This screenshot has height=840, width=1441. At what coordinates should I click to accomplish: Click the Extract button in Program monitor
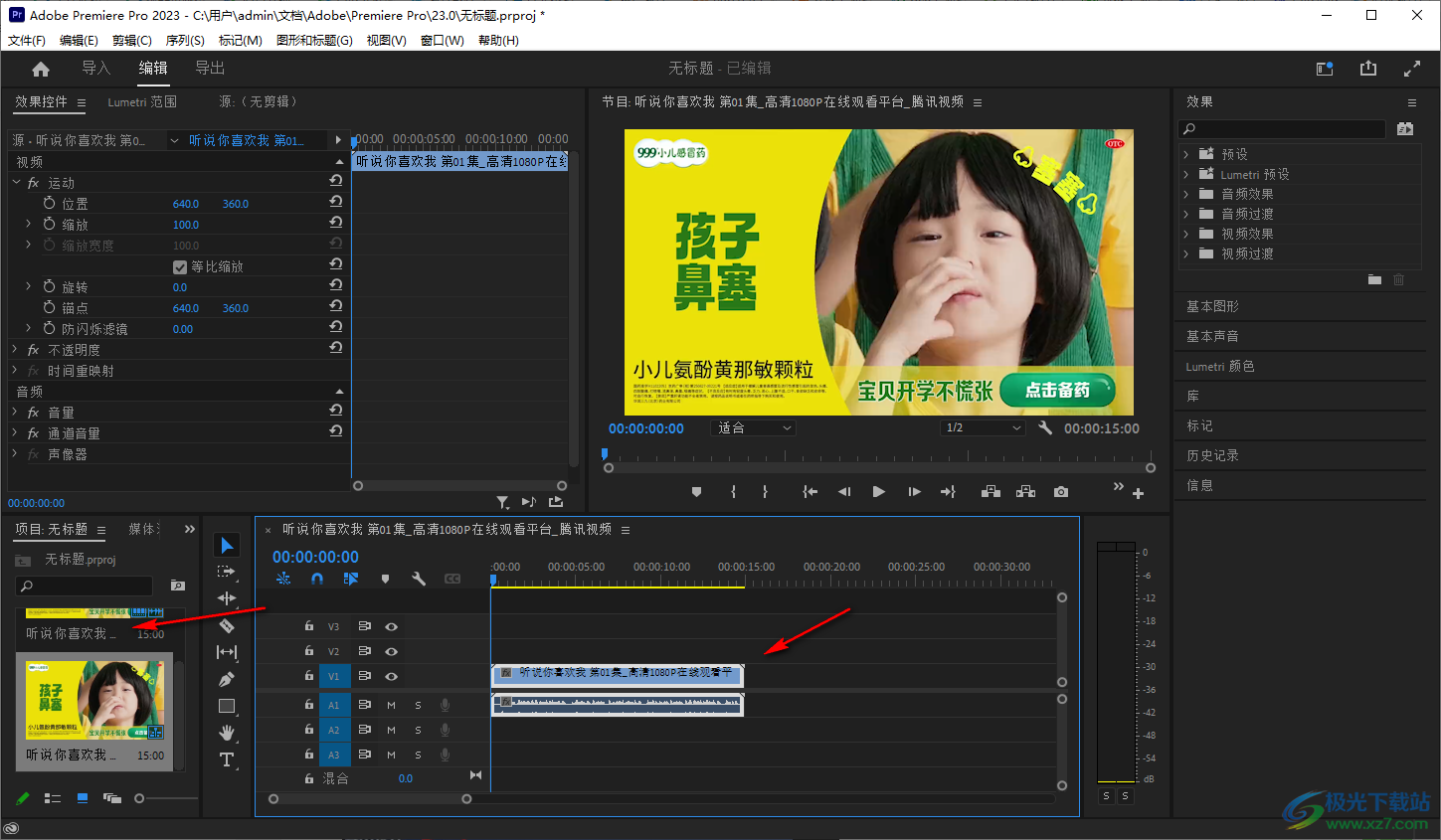(x=1025, y=492)
